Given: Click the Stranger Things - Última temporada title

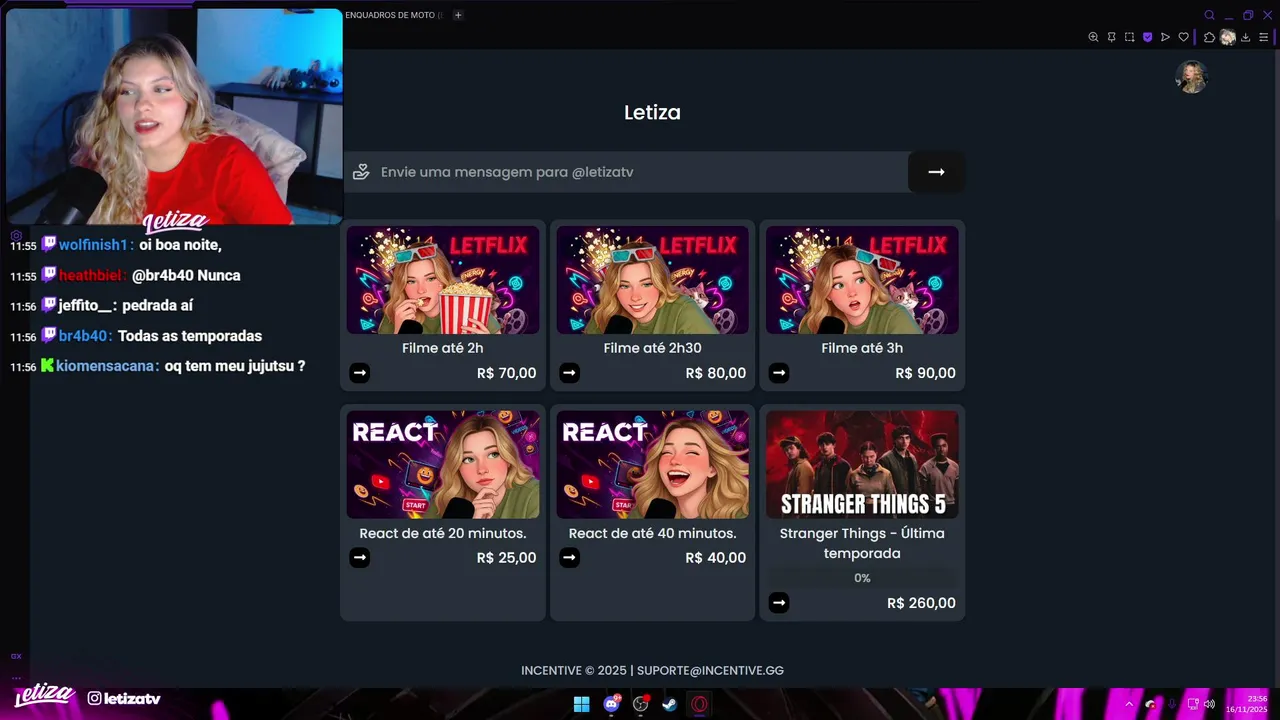Looking at the screenshot, I should (862, 543).
